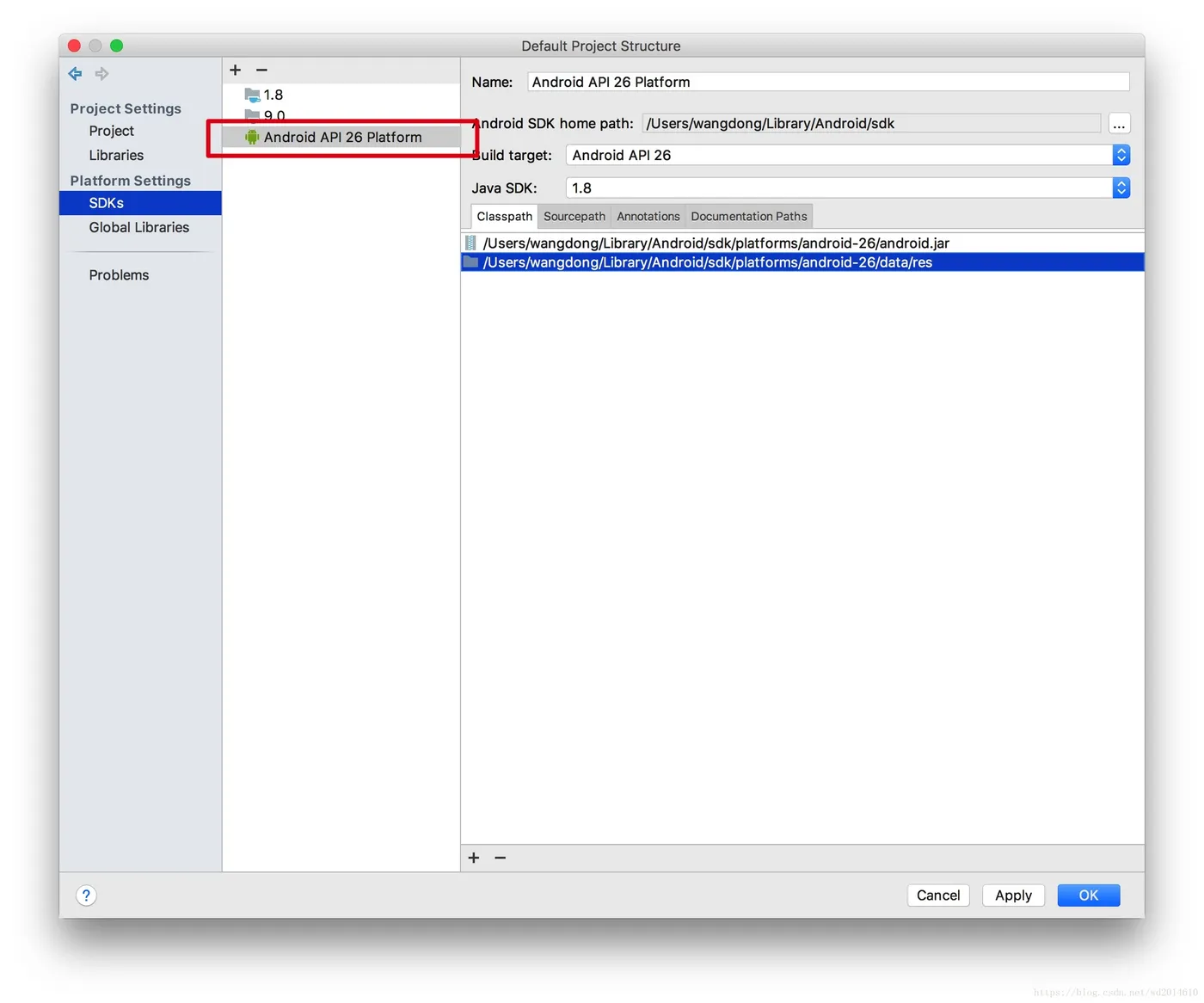The width and height of the screenshot is (1204, 1003).
Task: Switch to the Documentation Paths tab
Action: 749,216
